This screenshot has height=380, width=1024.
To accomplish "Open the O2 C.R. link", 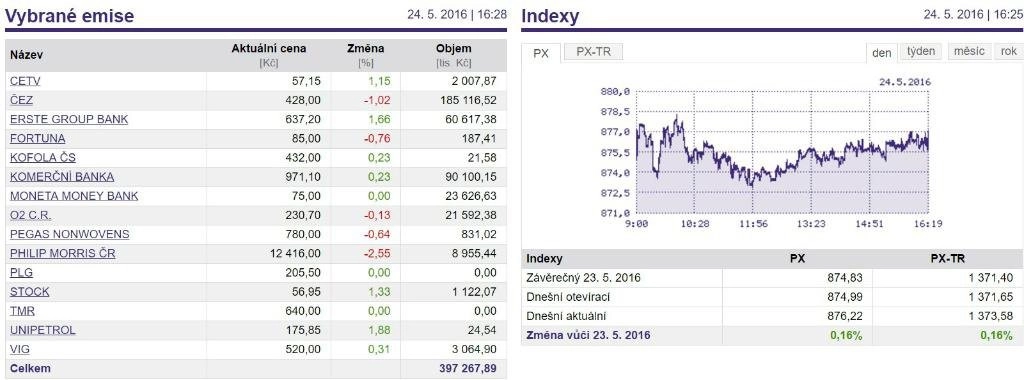I will pos(31,215).
